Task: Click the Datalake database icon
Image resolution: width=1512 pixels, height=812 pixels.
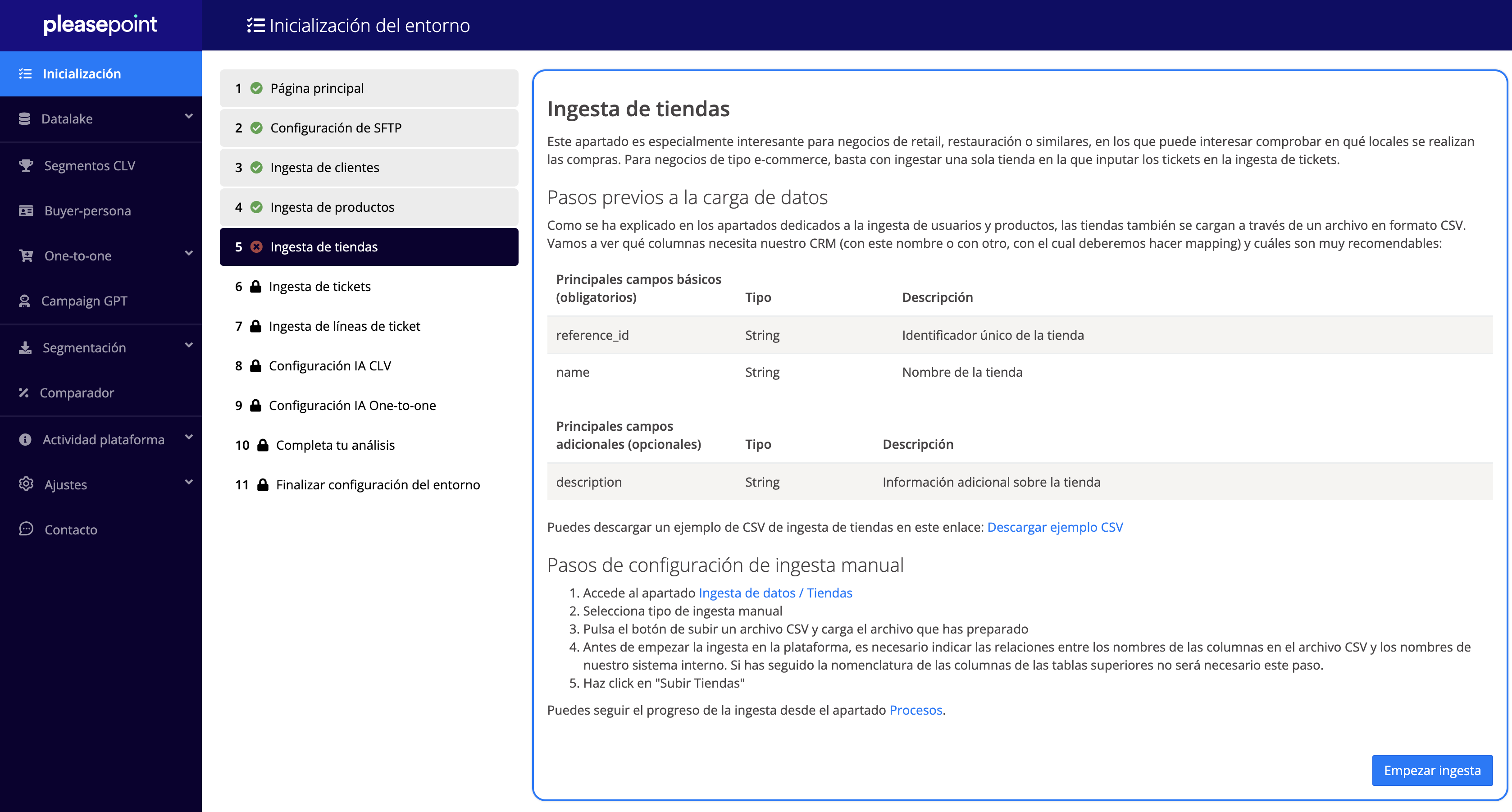Action: coord(24,119)
